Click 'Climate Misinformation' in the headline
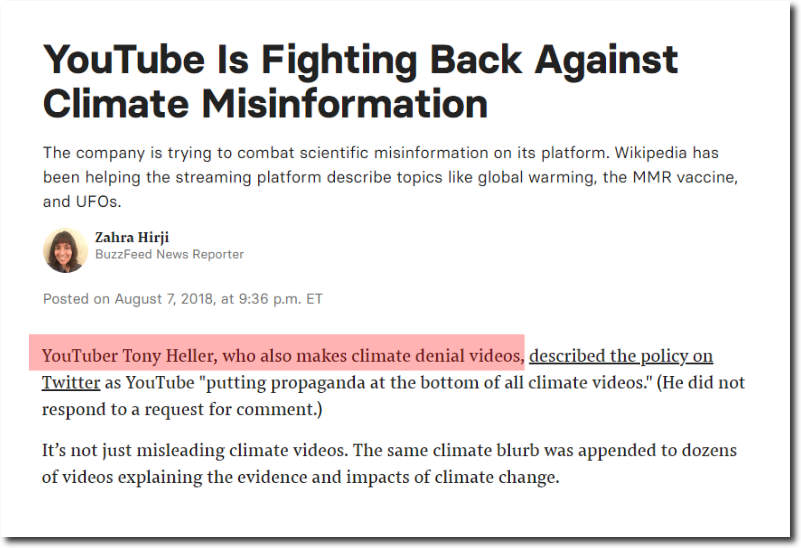 pos(266,104)
